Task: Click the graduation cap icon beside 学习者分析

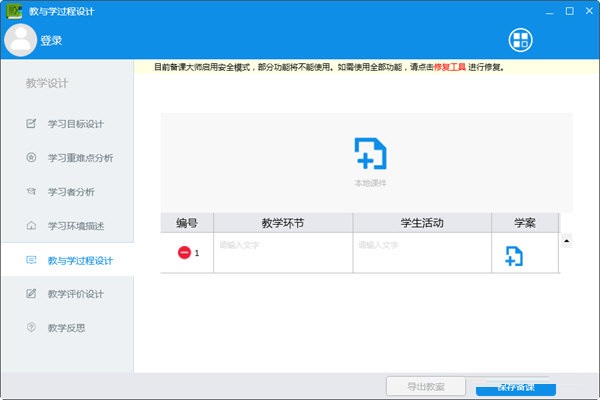Action: 31,191
